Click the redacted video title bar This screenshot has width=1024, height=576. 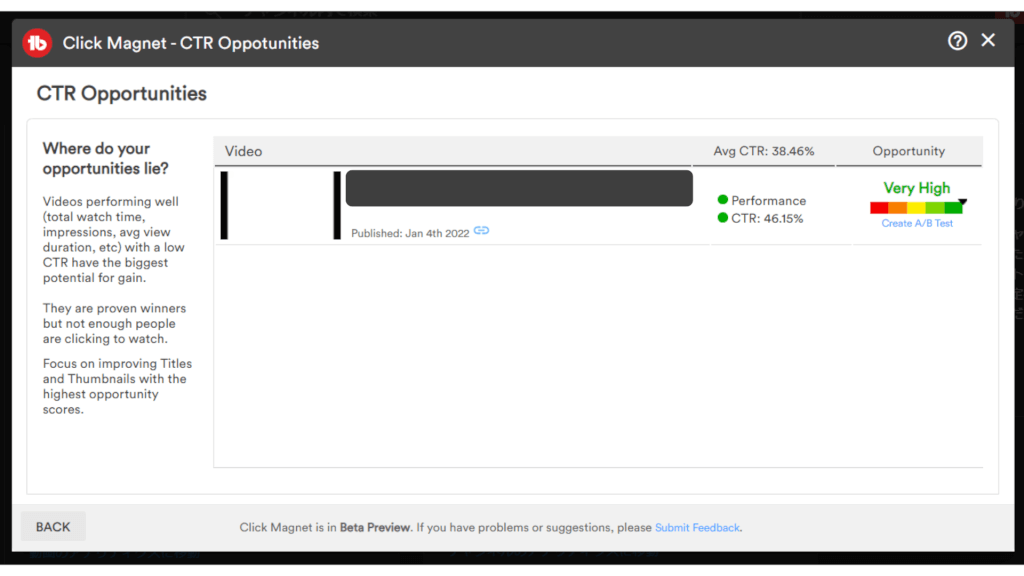coord(519,188)
